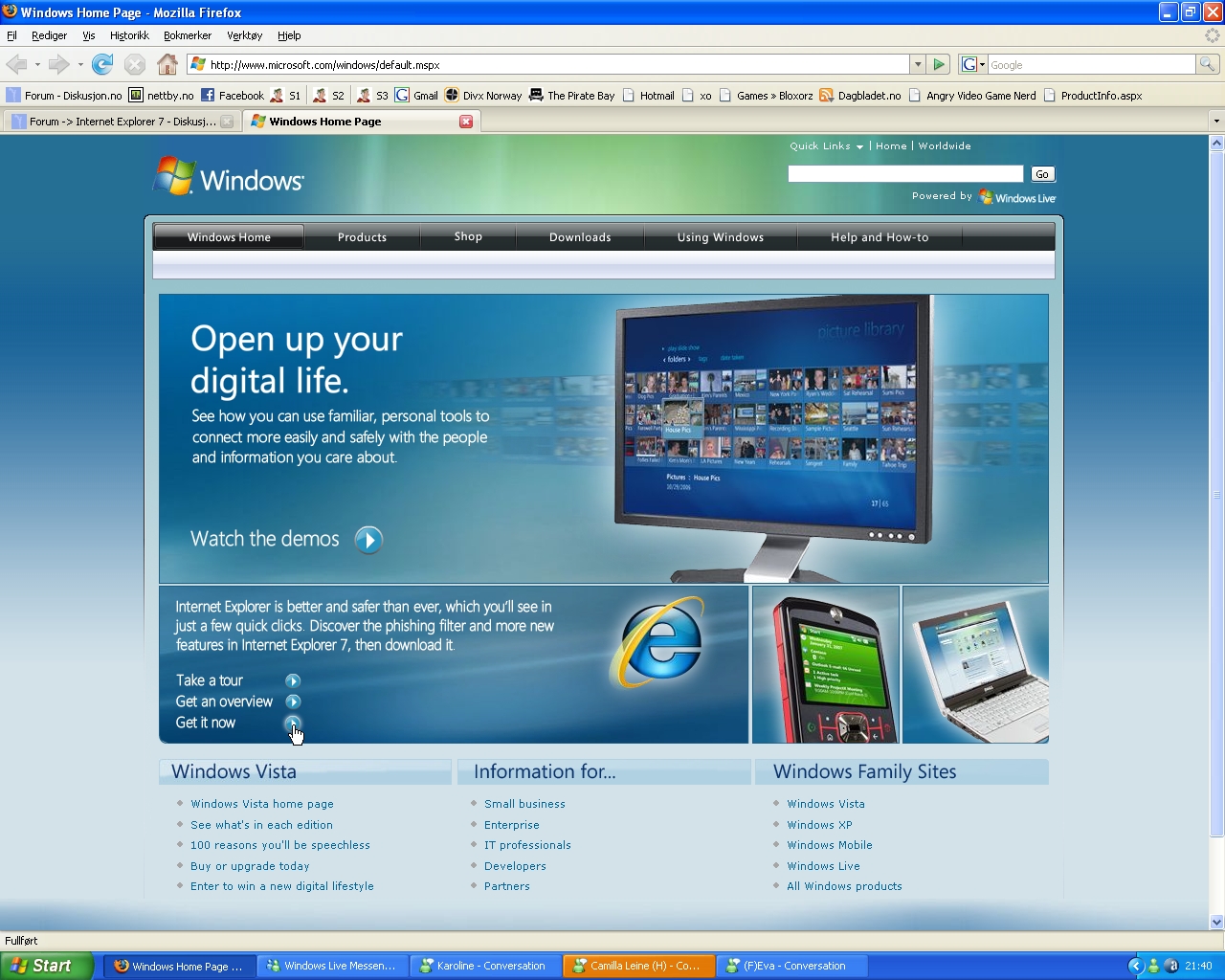Select the Help and How-to tab
The height and width of the screenshot is (980, 1225).
880,237
